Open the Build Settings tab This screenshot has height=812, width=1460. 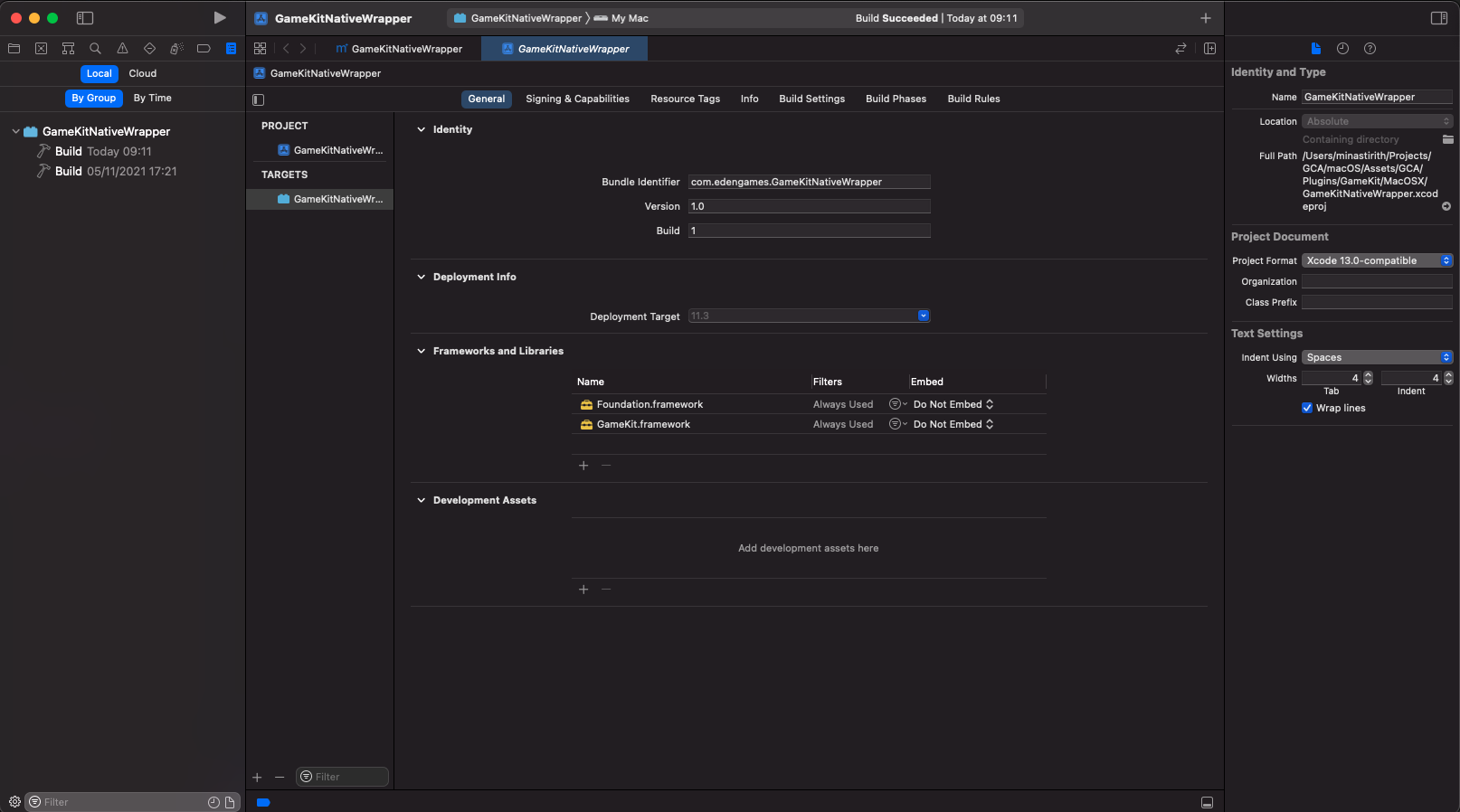tap(812, 99)
